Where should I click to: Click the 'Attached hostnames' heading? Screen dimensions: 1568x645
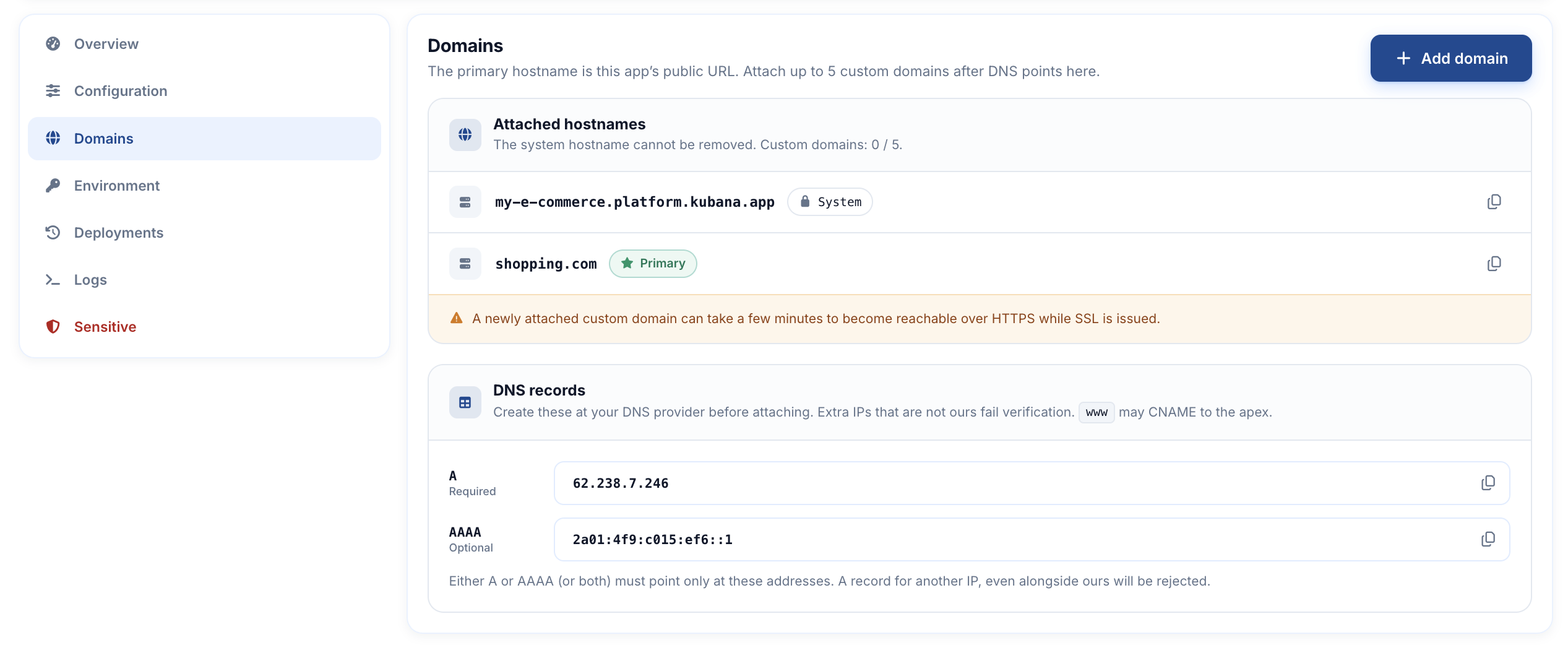pos(569,124)
